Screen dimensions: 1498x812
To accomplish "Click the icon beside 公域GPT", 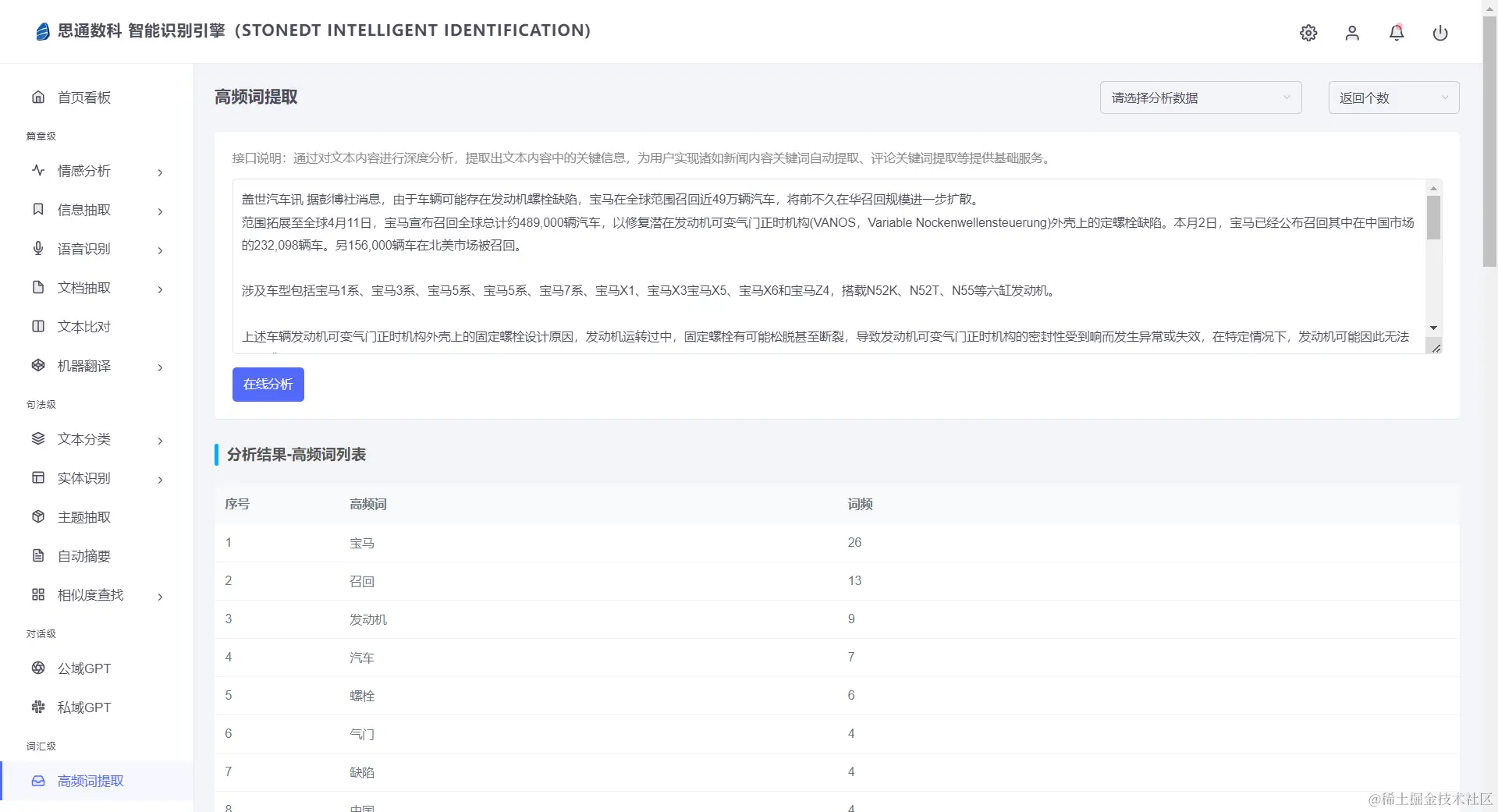I will [x=38, y=668].
